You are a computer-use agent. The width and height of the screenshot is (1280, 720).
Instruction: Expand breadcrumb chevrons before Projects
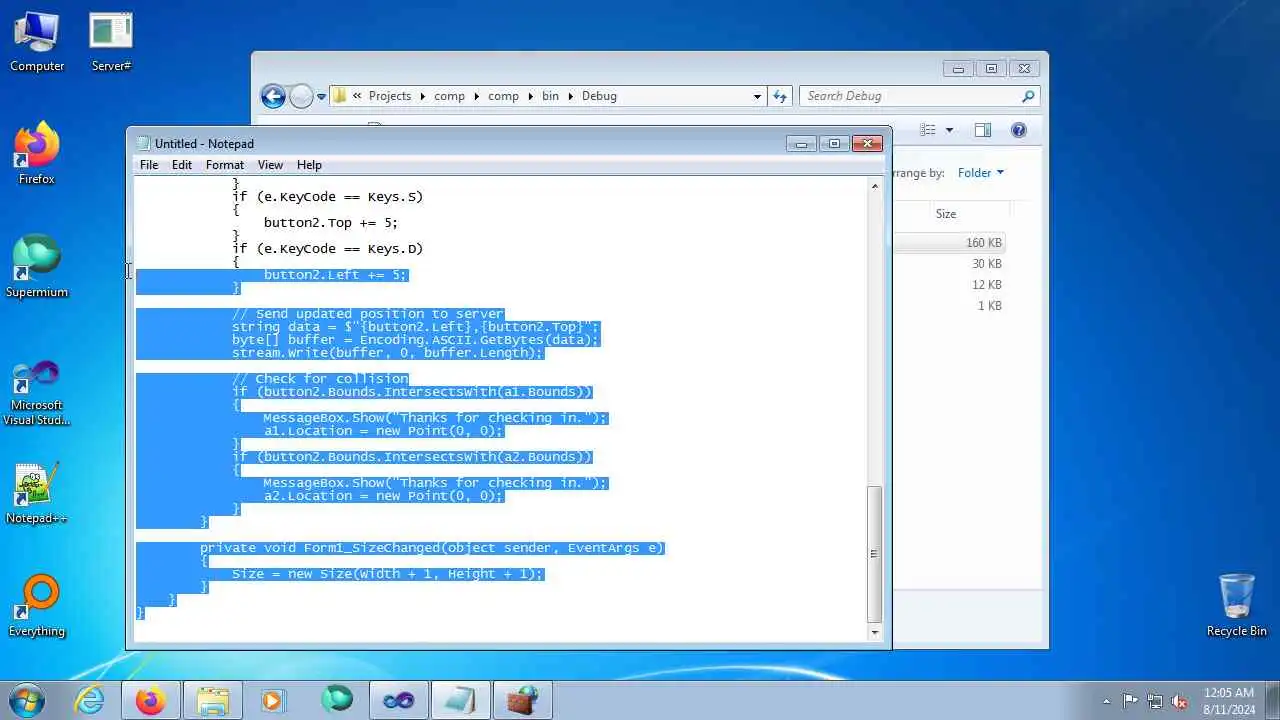pyautogui.click(x=357, y=96)
